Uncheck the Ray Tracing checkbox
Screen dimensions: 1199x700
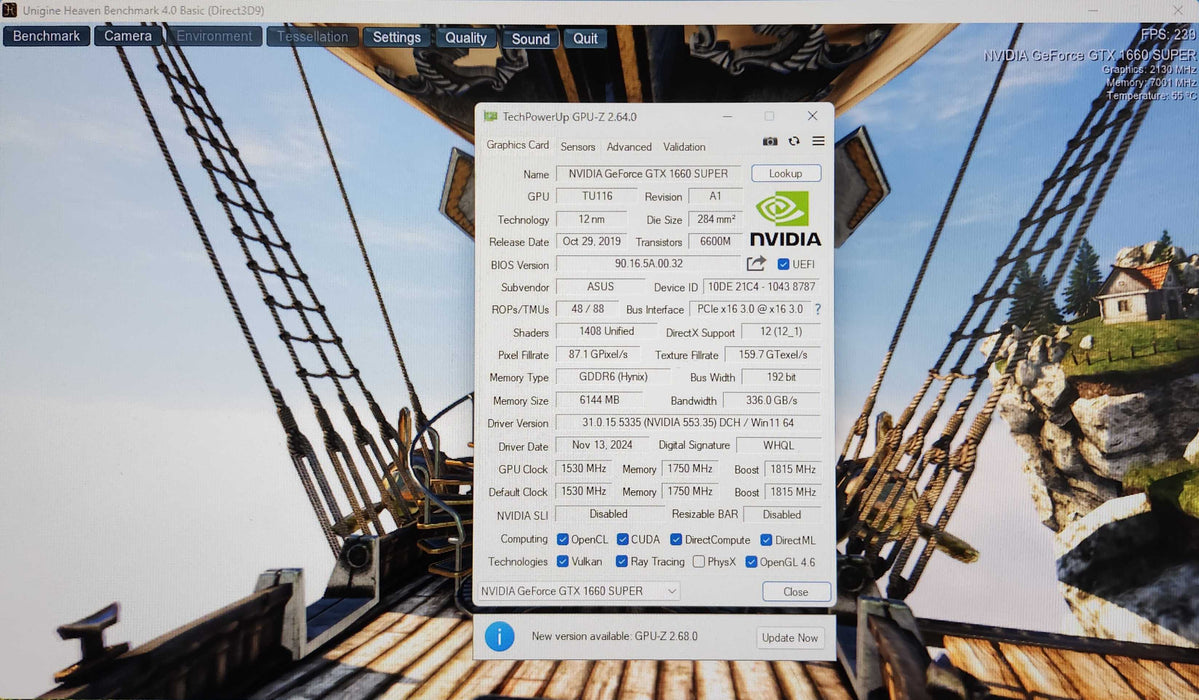pyautogui.click(x=622, y=562)
